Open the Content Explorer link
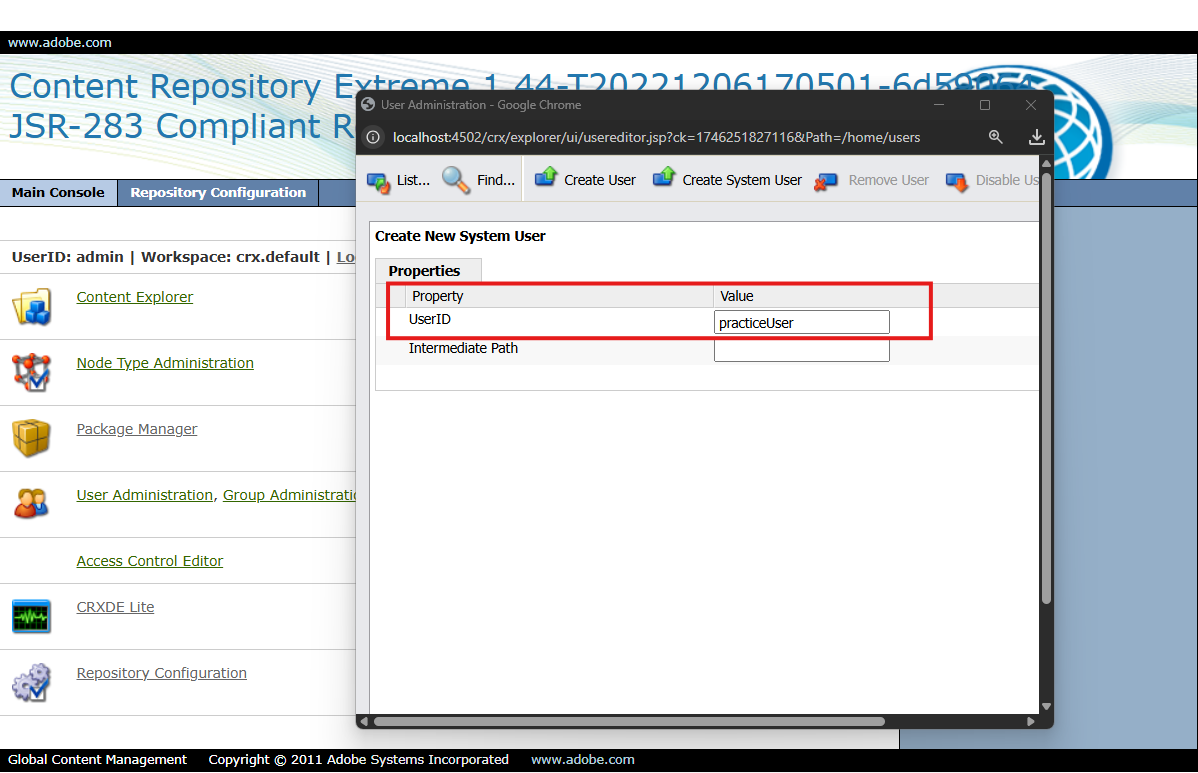 click(134, 297)
